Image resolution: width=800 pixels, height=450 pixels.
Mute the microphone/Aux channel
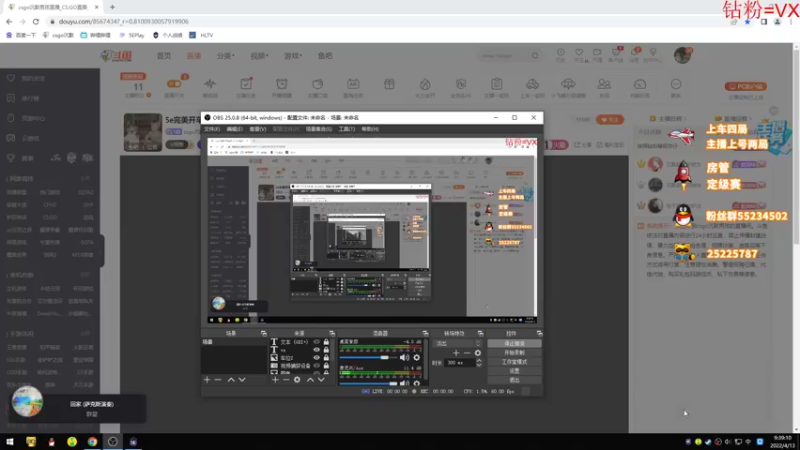405,383
